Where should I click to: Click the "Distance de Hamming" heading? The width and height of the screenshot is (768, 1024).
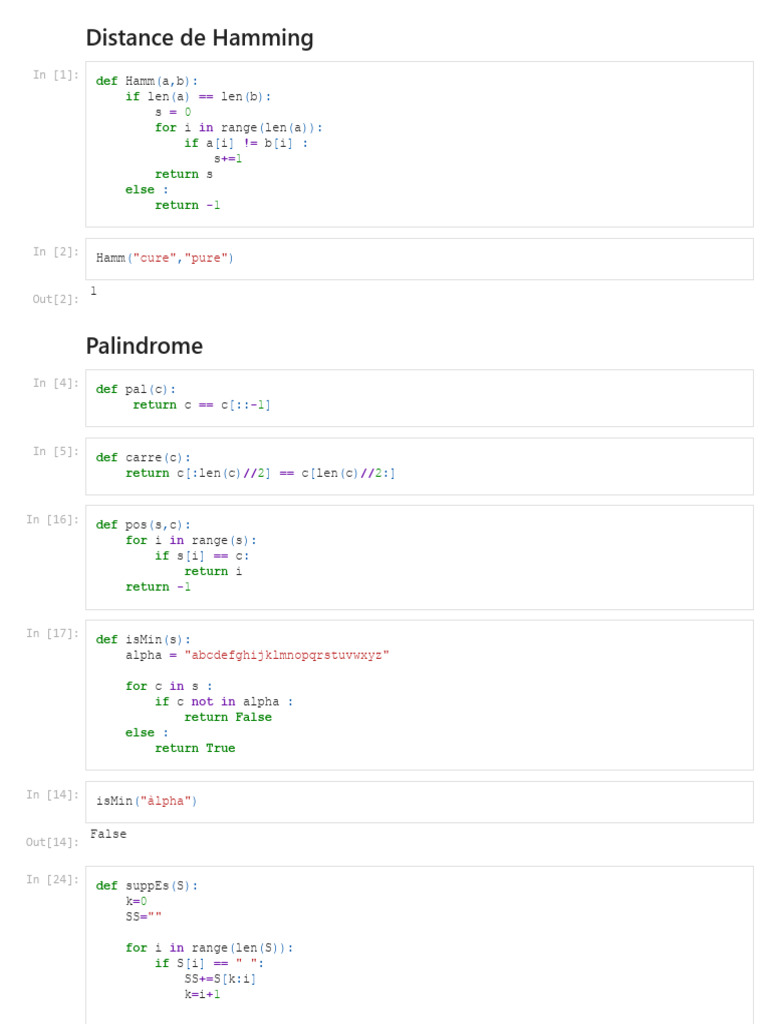point(199,38)
